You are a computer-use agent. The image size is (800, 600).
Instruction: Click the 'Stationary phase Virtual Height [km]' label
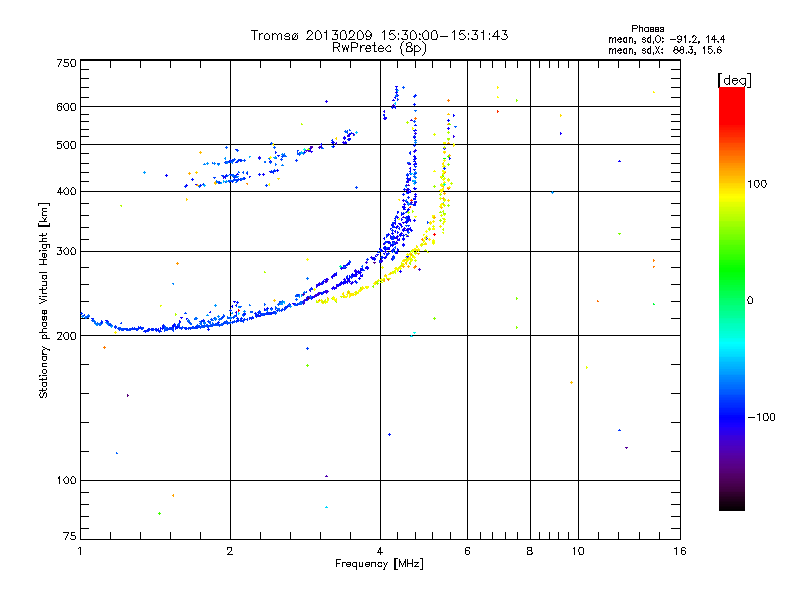44,301
